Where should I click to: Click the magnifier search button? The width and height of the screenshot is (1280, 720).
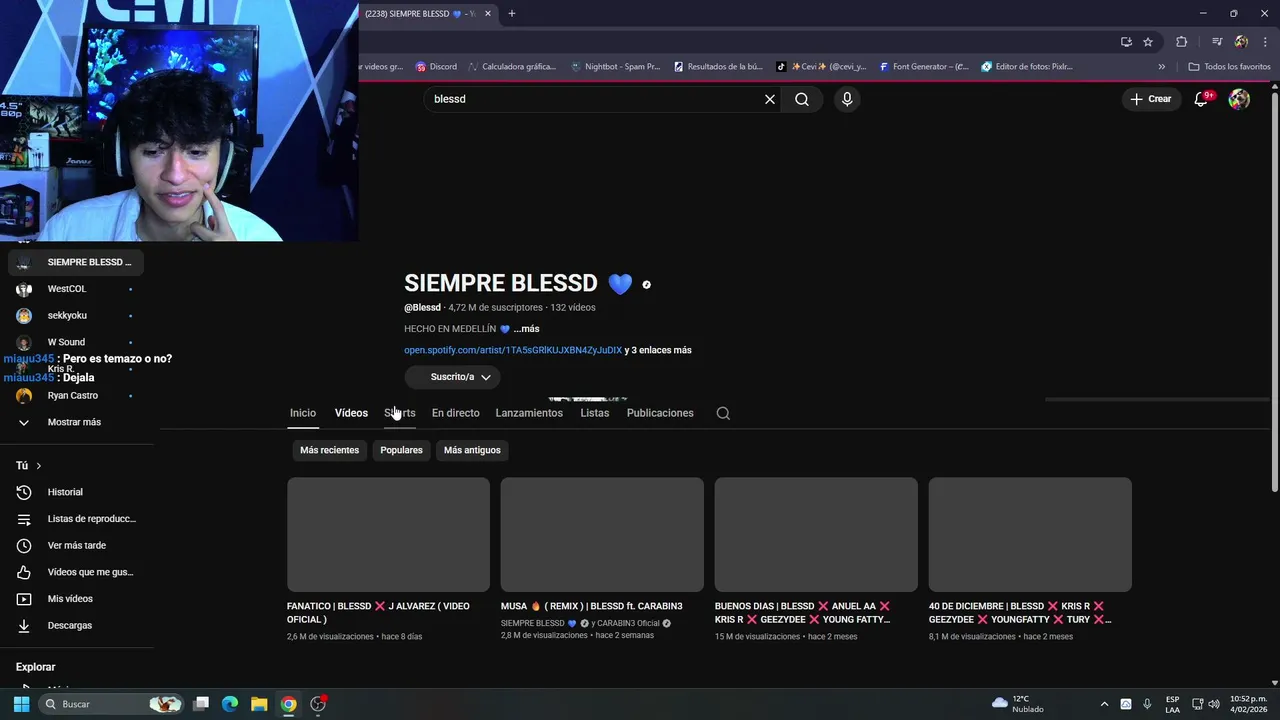pyautogui.click(x=802, y=99)
